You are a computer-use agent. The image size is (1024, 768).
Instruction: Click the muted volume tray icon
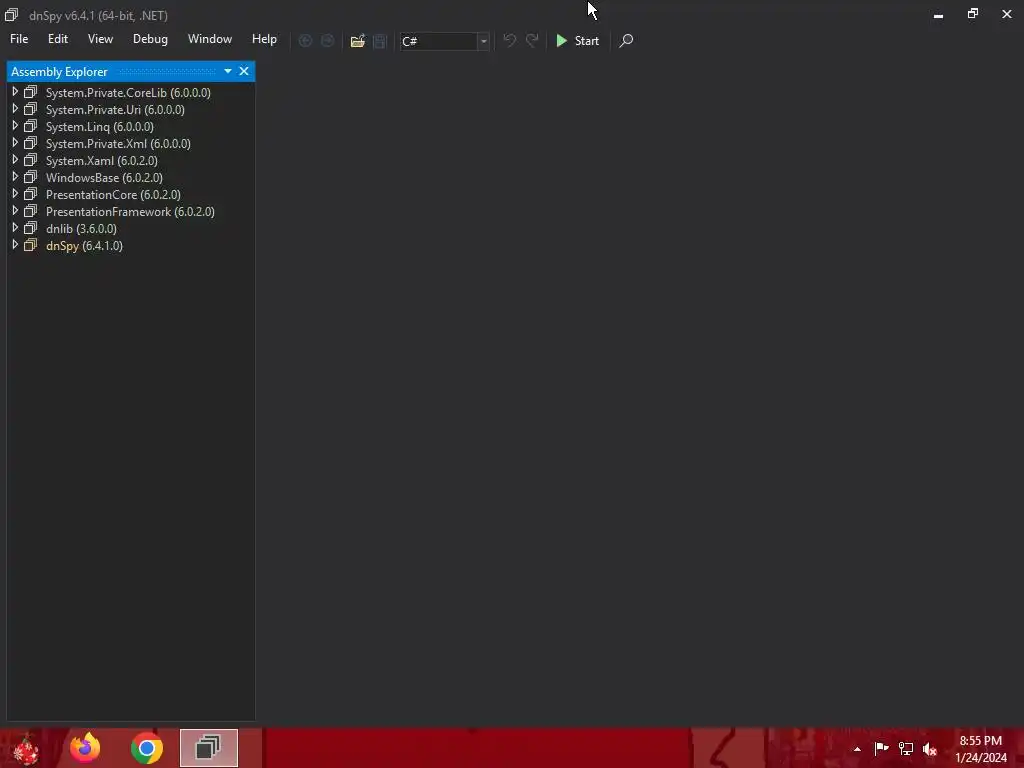point(930,749)
